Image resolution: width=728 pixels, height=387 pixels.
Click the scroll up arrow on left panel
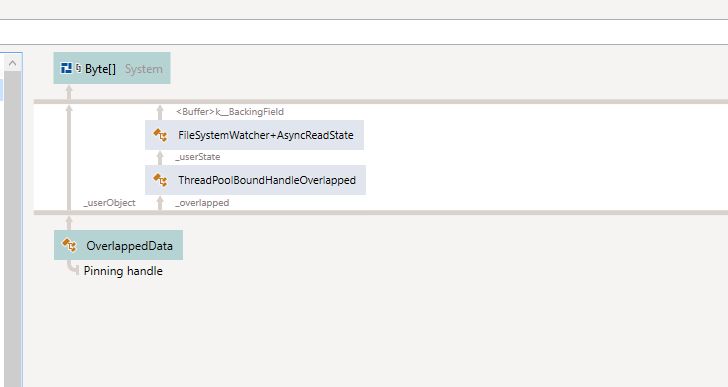tap(13, 62)
